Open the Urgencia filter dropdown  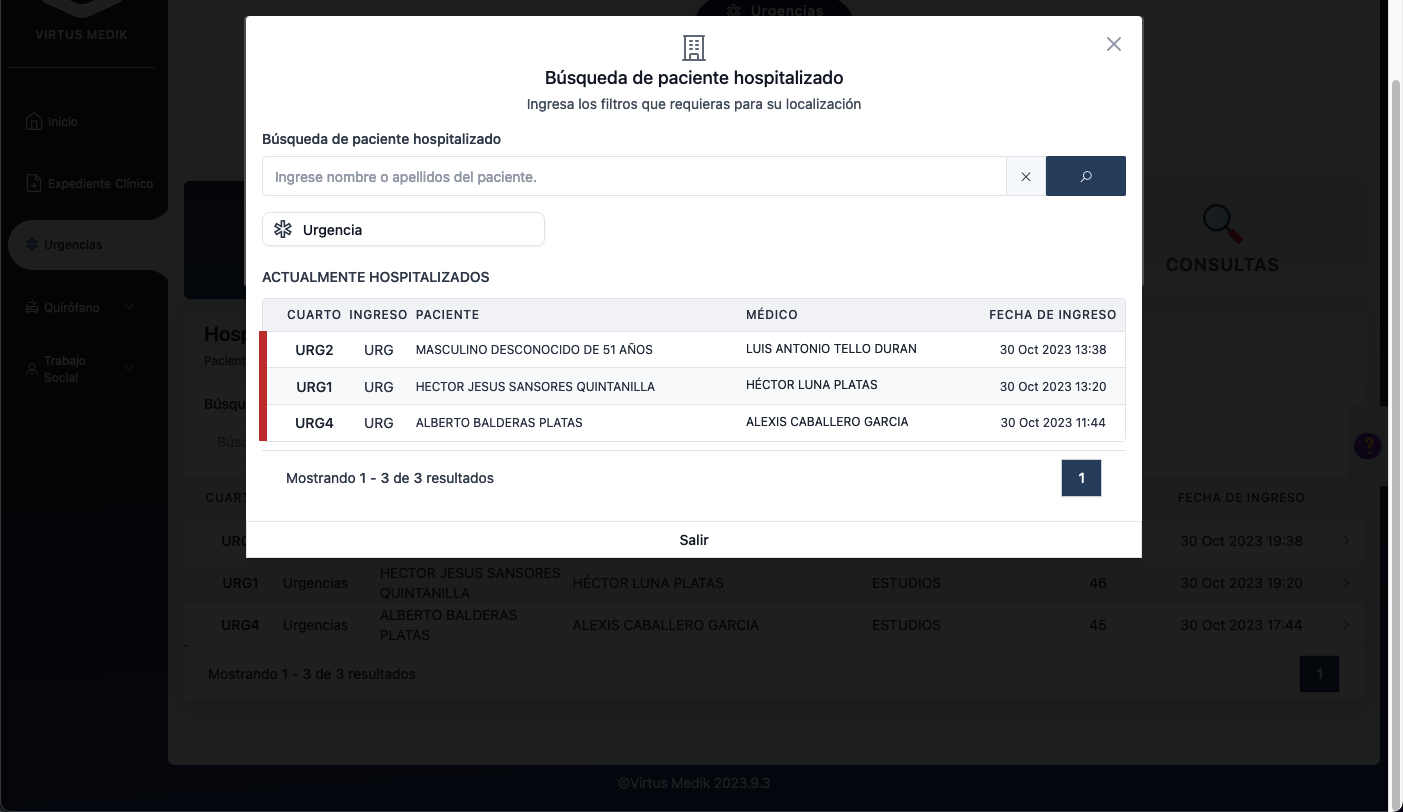403,229
